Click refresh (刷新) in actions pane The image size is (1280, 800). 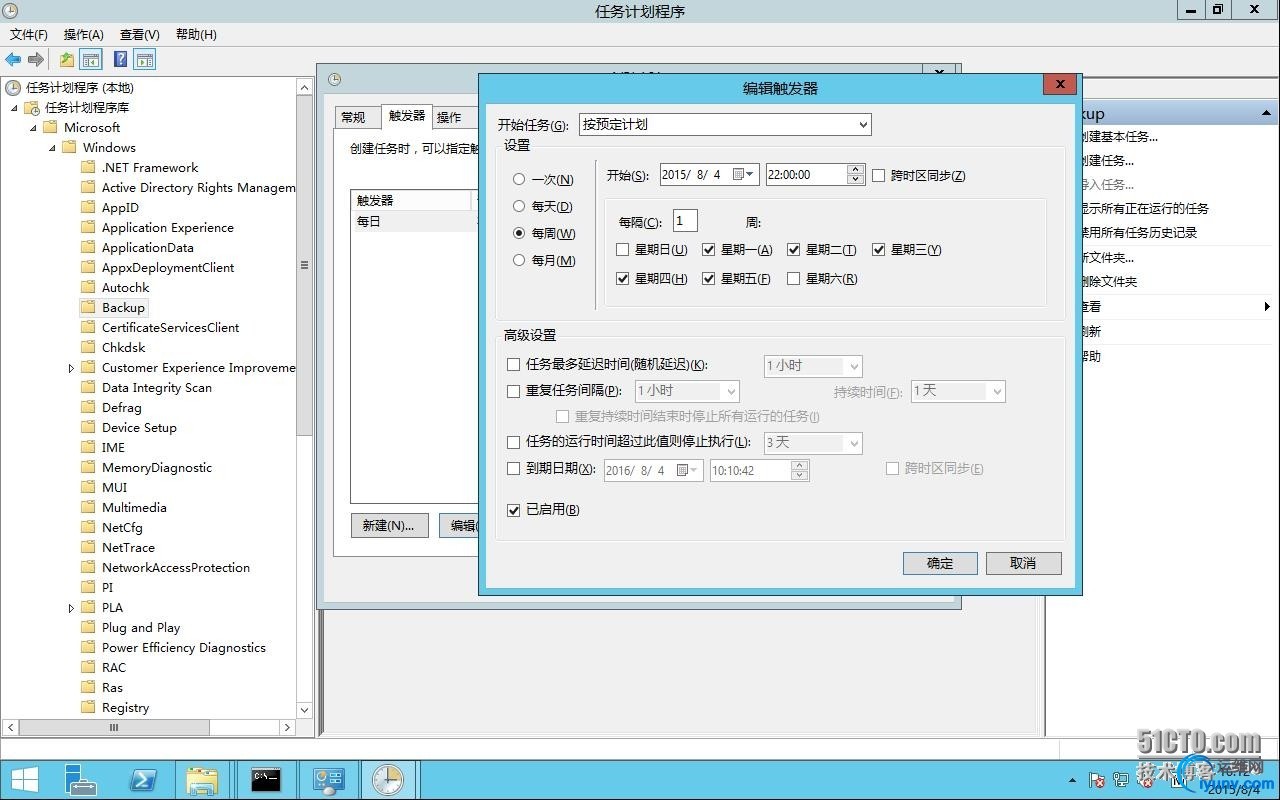point(1090,331)
